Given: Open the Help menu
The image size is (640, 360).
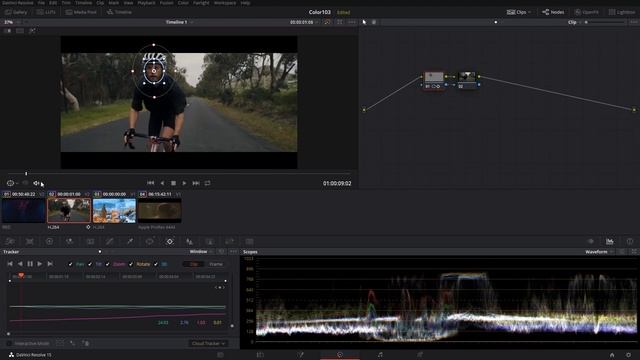Looking at the screenshot, I should pyautogui.click(x=245, y=3).
